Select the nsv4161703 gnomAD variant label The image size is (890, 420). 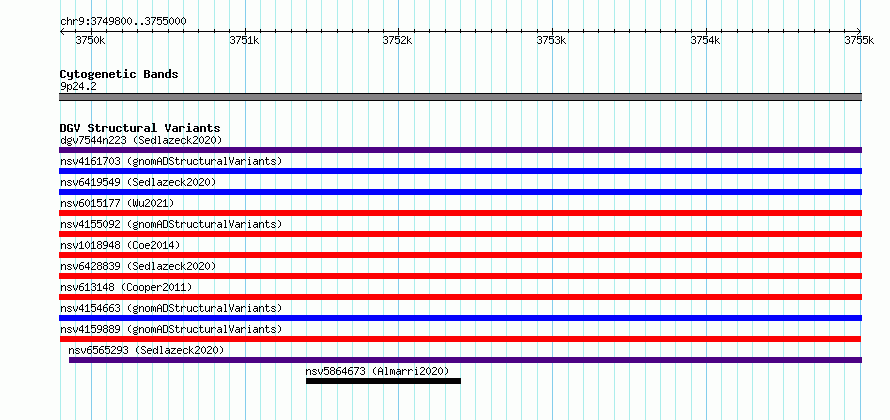point(171,161)
